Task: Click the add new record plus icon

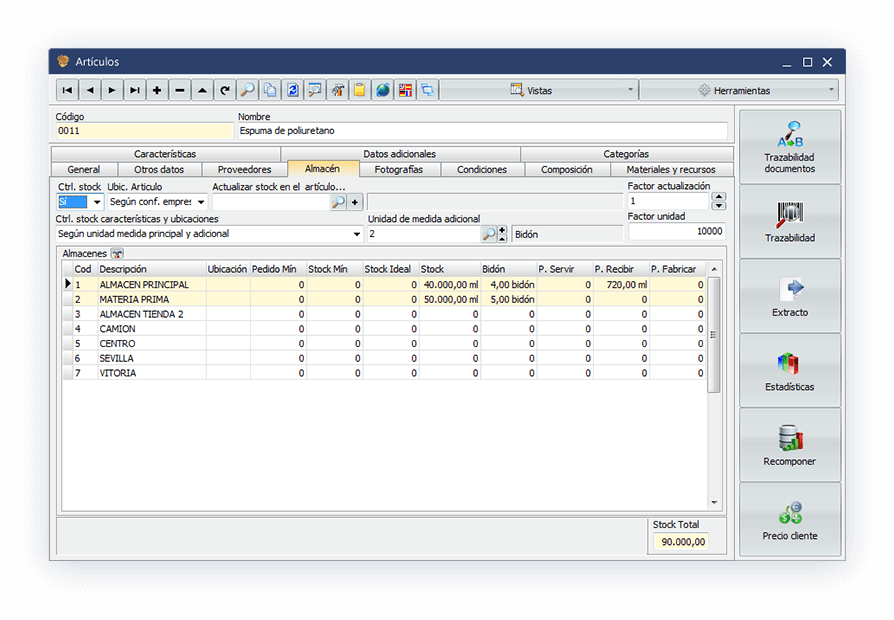Action: click(157, 90)
